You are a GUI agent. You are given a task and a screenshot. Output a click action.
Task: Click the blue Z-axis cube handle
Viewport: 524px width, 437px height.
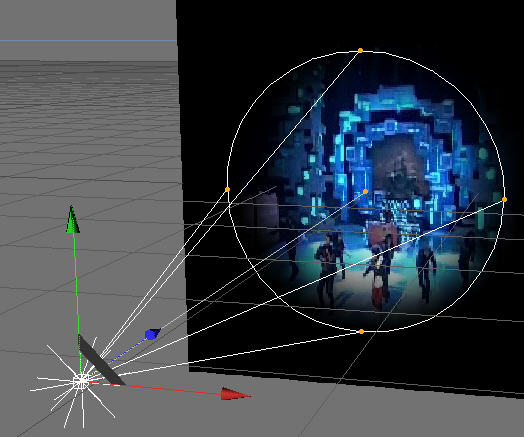tap(152, 334)
